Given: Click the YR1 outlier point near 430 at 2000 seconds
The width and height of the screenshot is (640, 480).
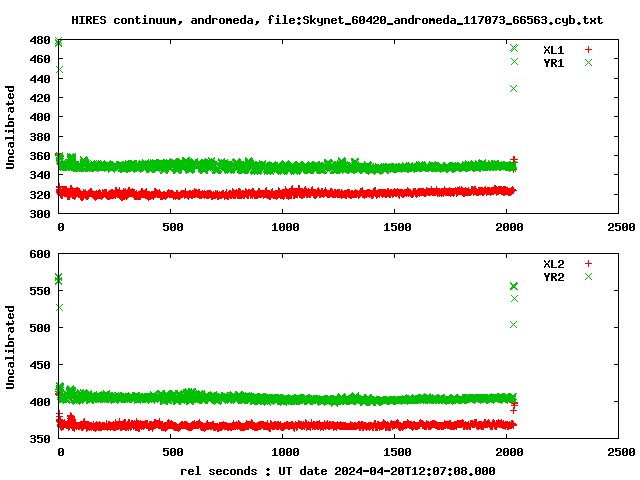Looking at the screenshot, I should (x=513, y=89).
